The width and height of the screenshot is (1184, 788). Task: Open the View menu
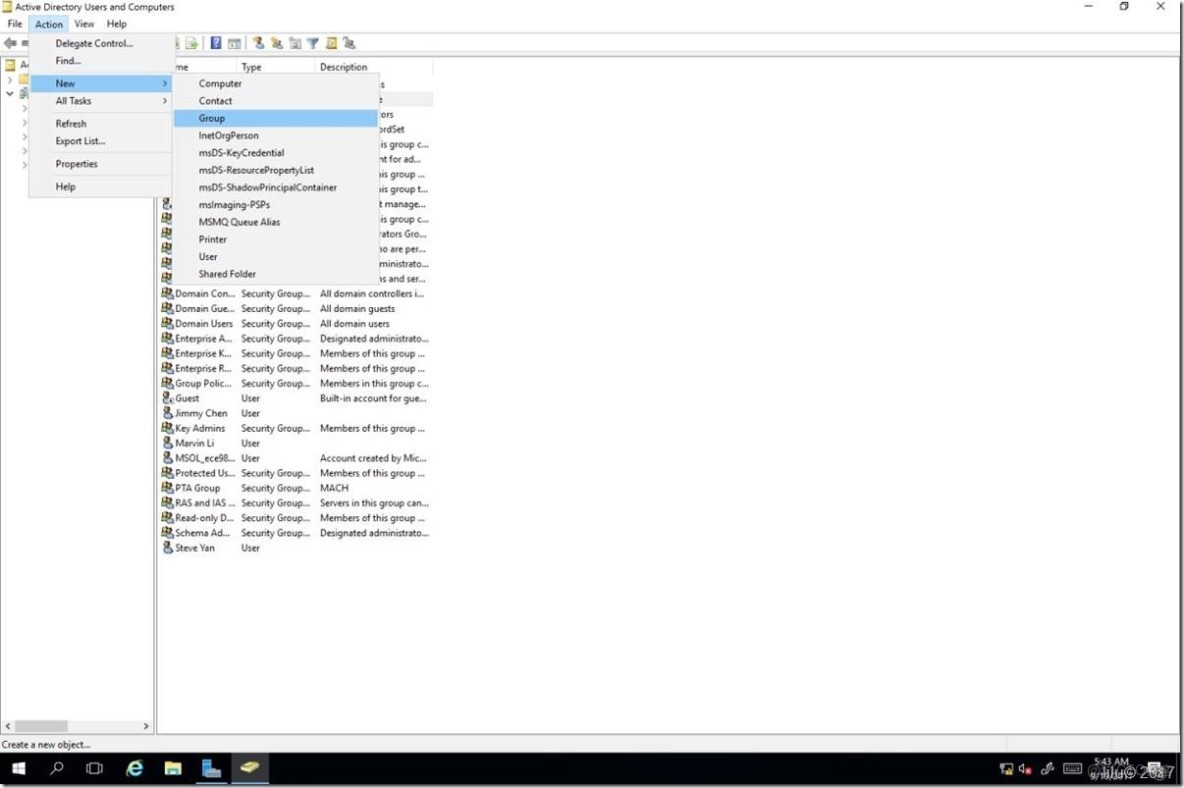[x=84, y=23]
